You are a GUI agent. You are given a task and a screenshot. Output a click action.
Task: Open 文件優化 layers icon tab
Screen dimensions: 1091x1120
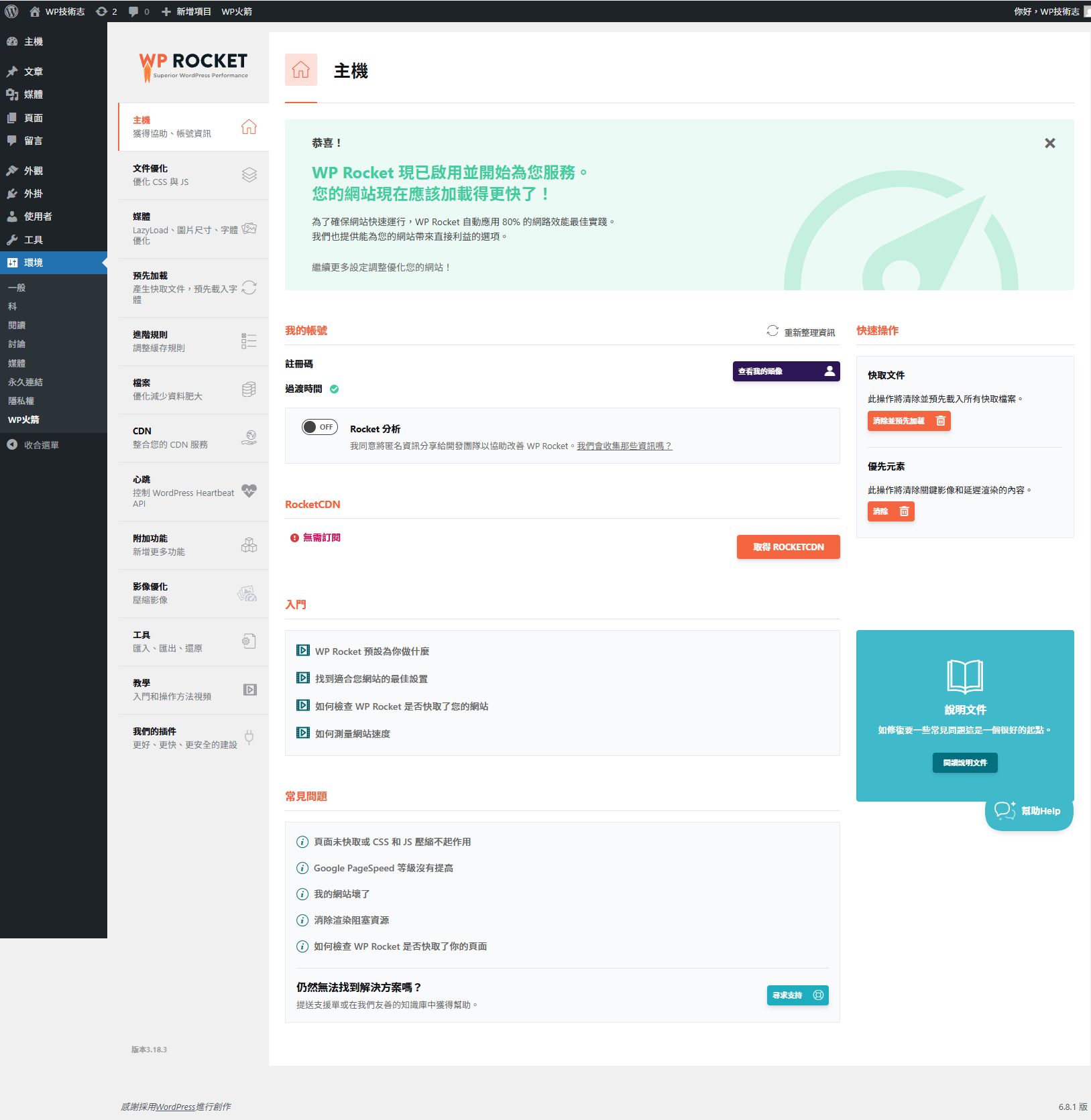(249, 175)
